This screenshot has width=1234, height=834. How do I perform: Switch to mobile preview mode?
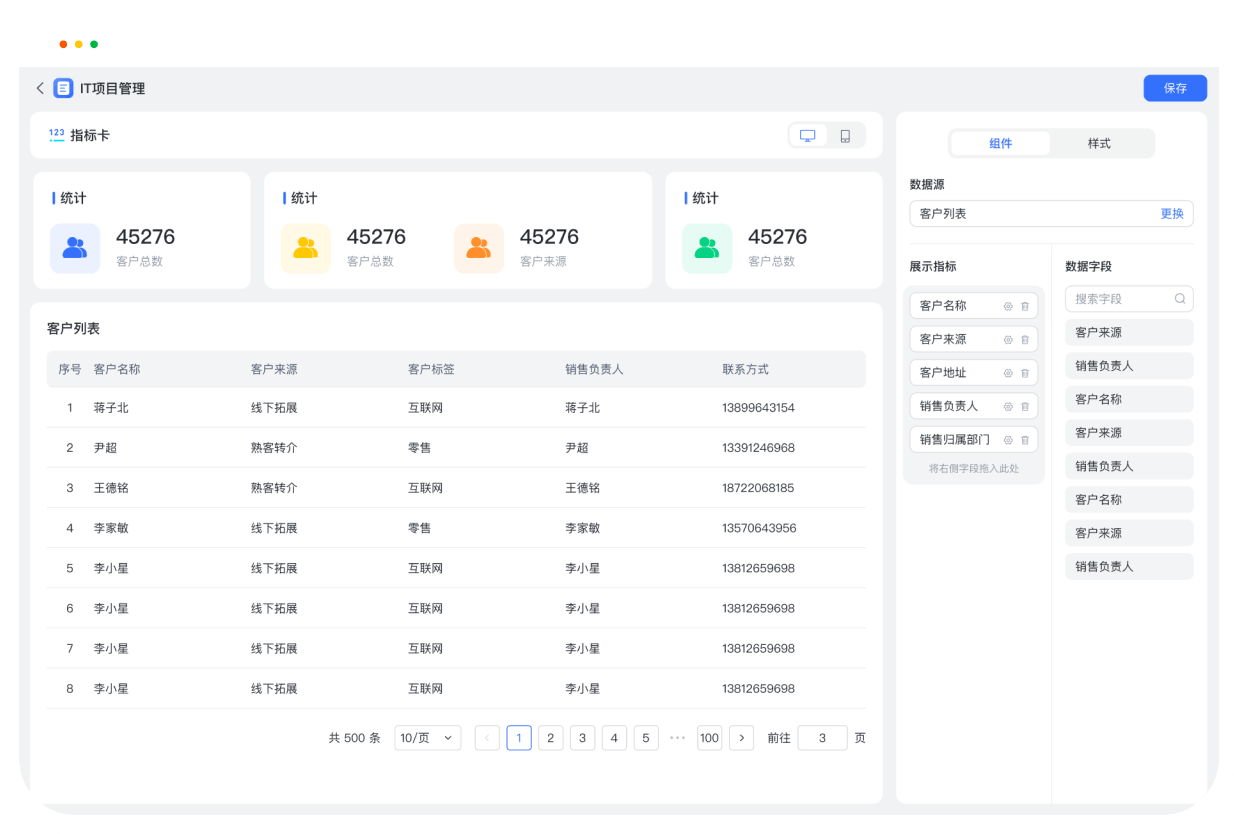pos(845,136)
